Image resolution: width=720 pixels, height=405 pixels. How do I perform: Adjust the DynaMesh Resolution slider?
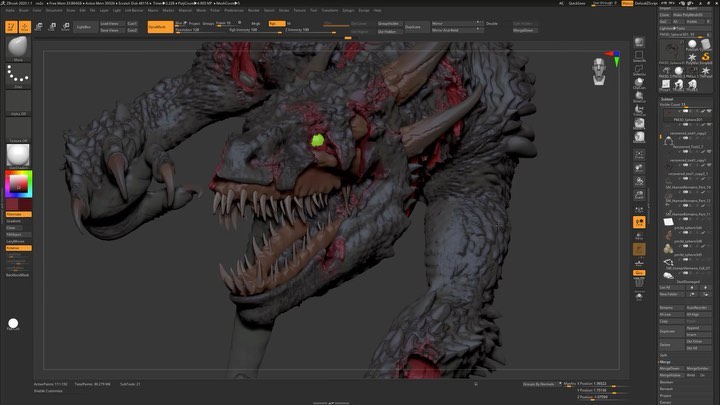(x=201, y=30)
